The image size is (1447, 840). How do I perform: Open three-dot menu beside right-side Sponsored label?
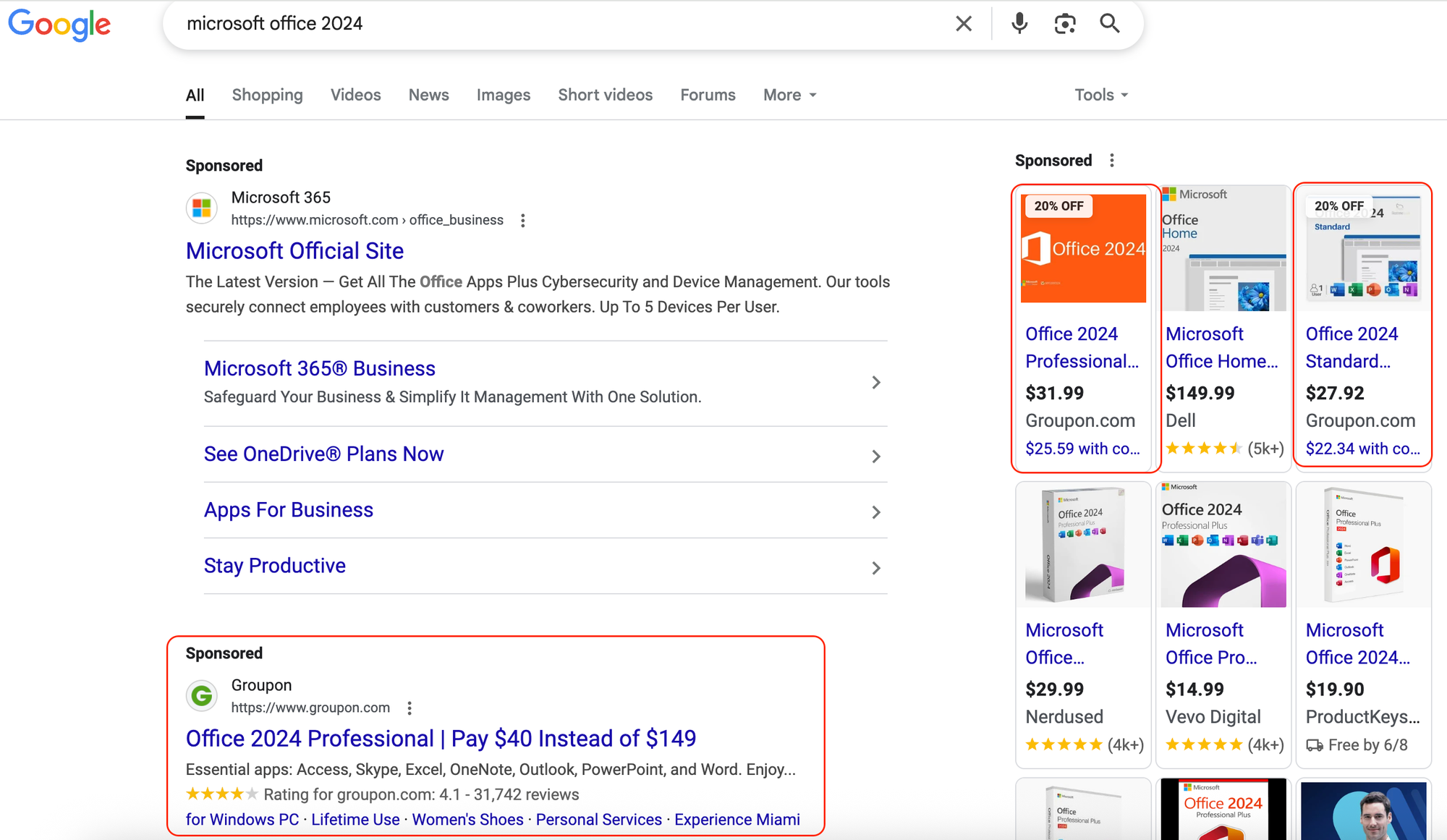1112,161
